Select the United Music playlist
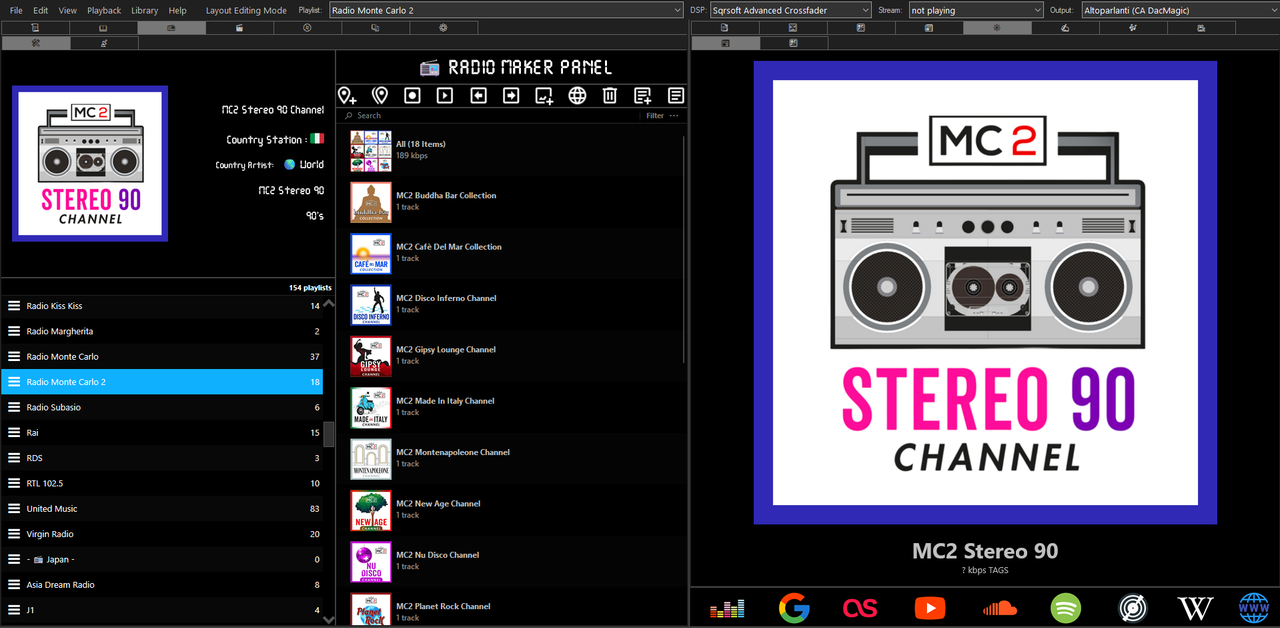 click(x=162, y=508)
